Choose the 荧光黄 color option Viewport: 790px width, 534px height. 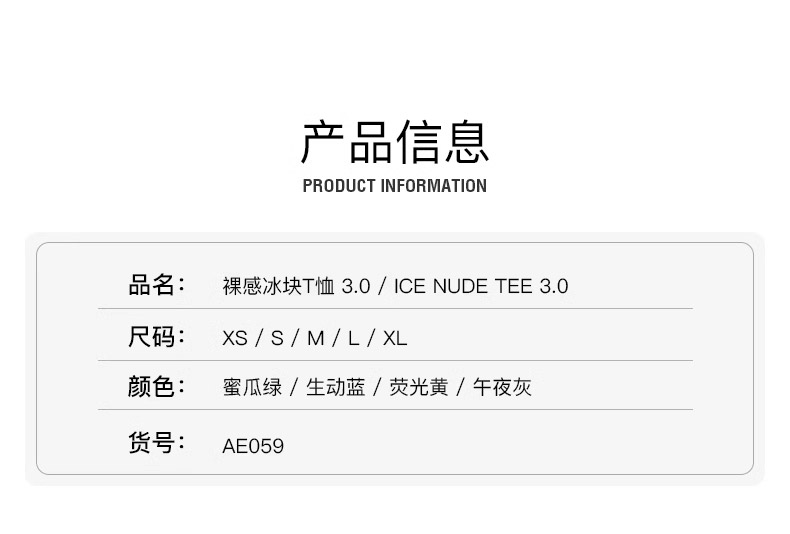point(418,388)
